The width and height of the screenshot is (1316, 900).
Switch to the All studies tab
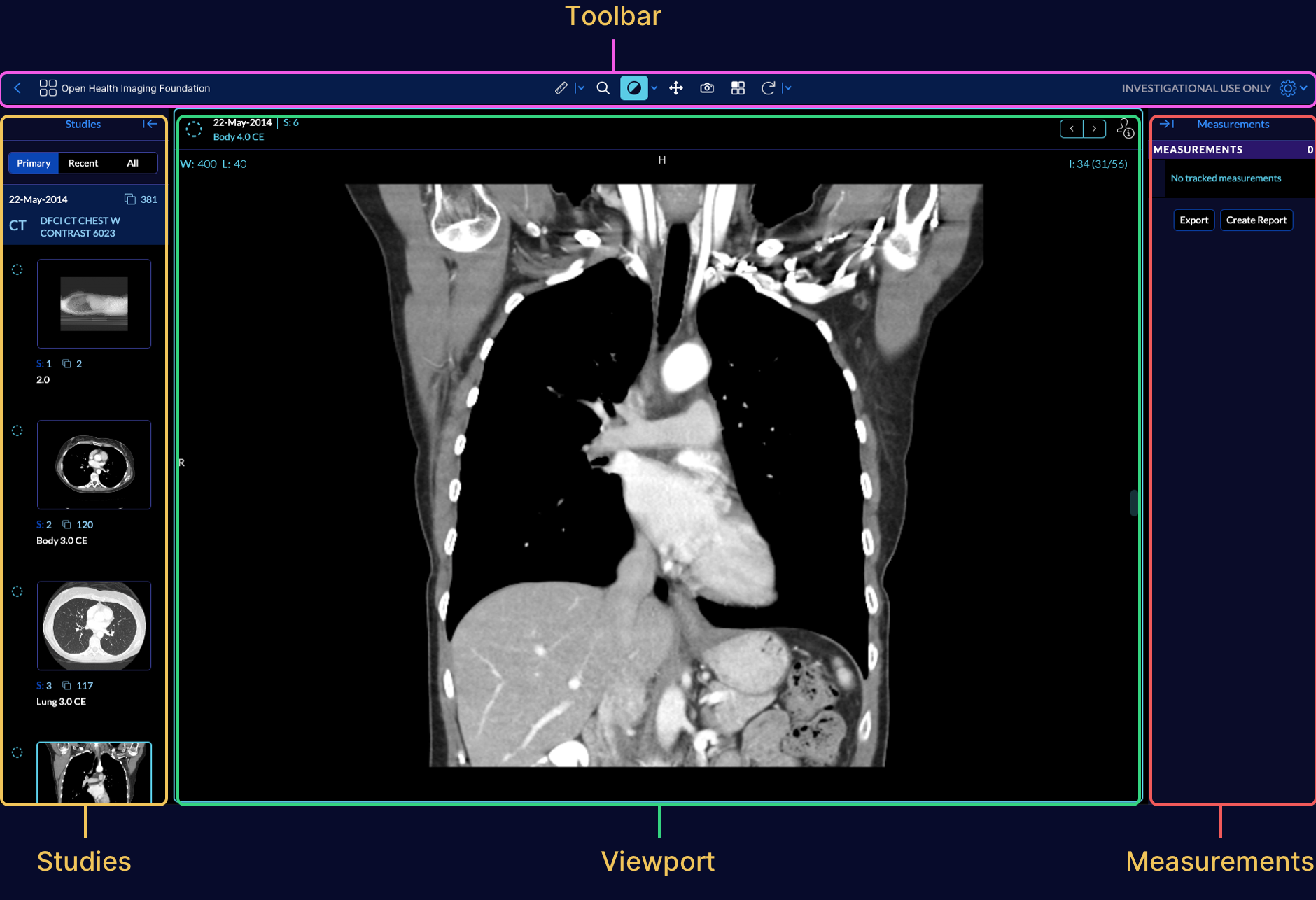(133, 163)
